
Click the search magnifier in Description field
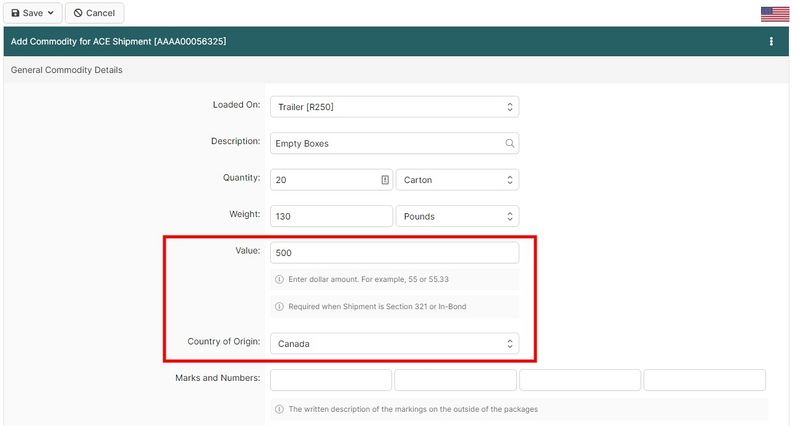509,143
